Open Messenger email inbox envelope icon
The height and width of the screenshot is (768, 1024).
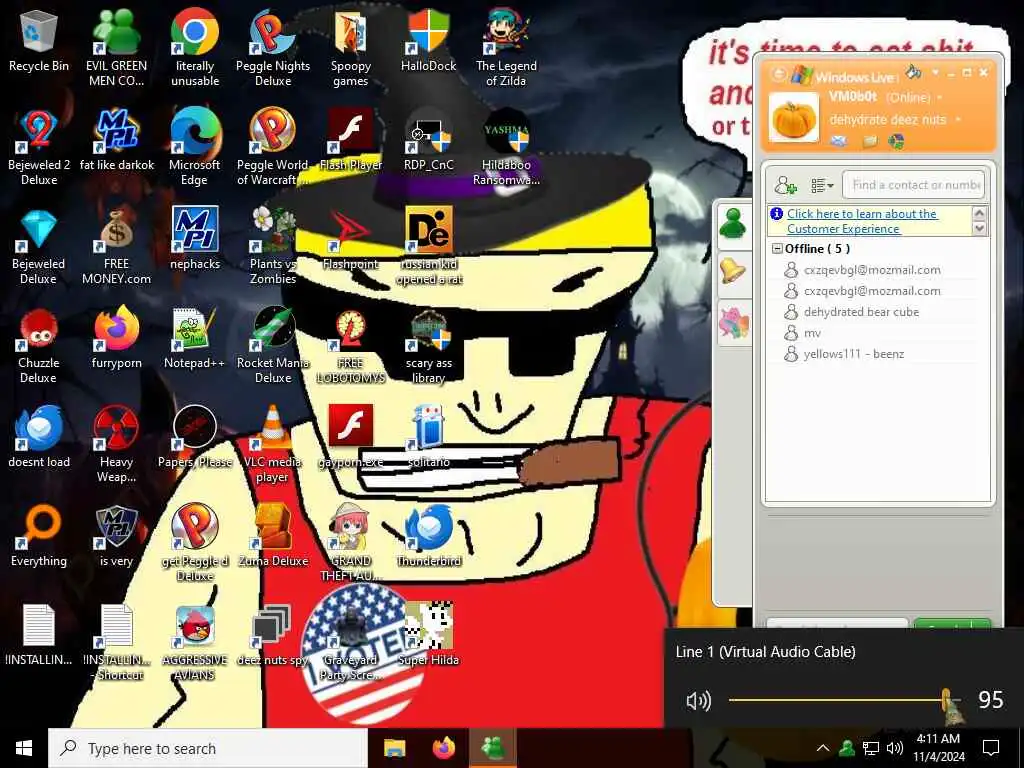coord(839,141)
